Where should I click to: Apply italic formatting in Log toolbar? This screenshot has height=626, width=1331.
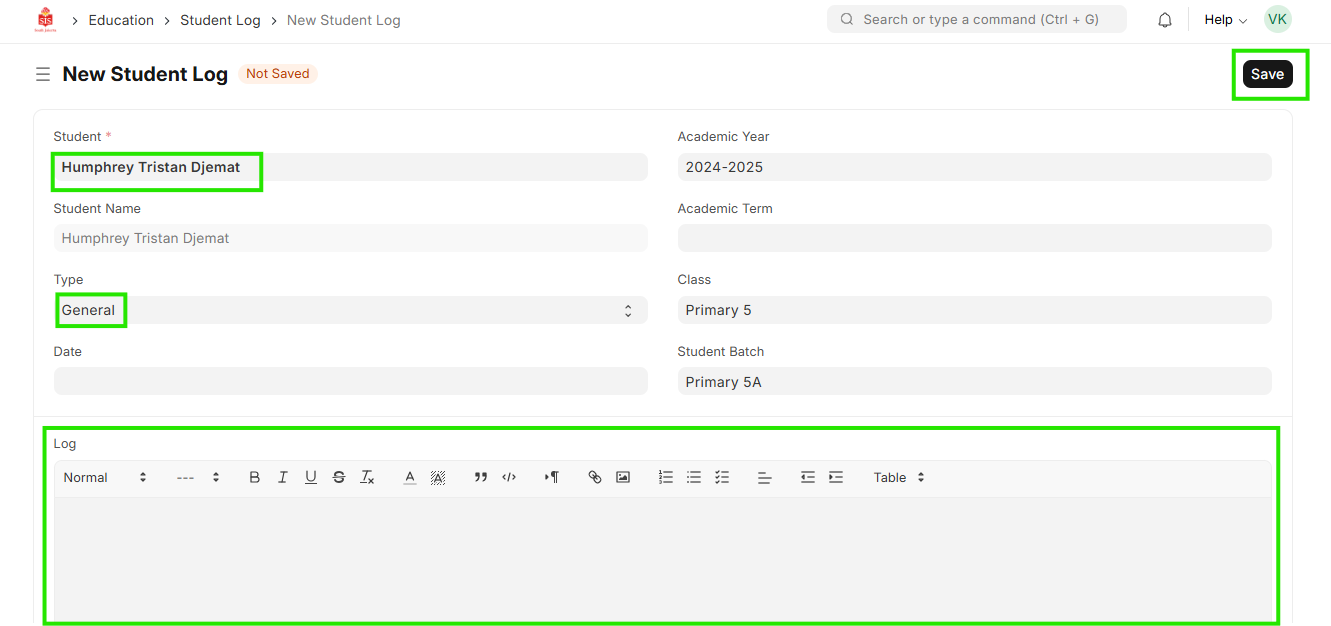283,478
